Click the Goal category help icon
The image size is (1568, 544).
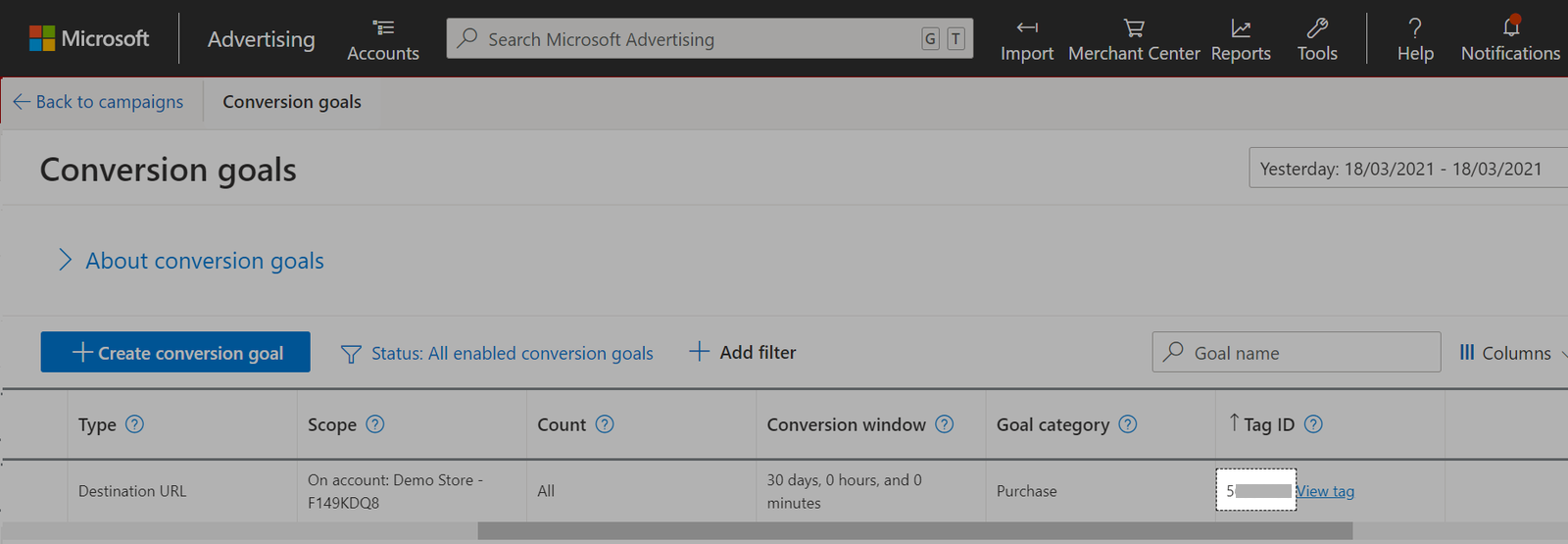[x=1128, y=424]
